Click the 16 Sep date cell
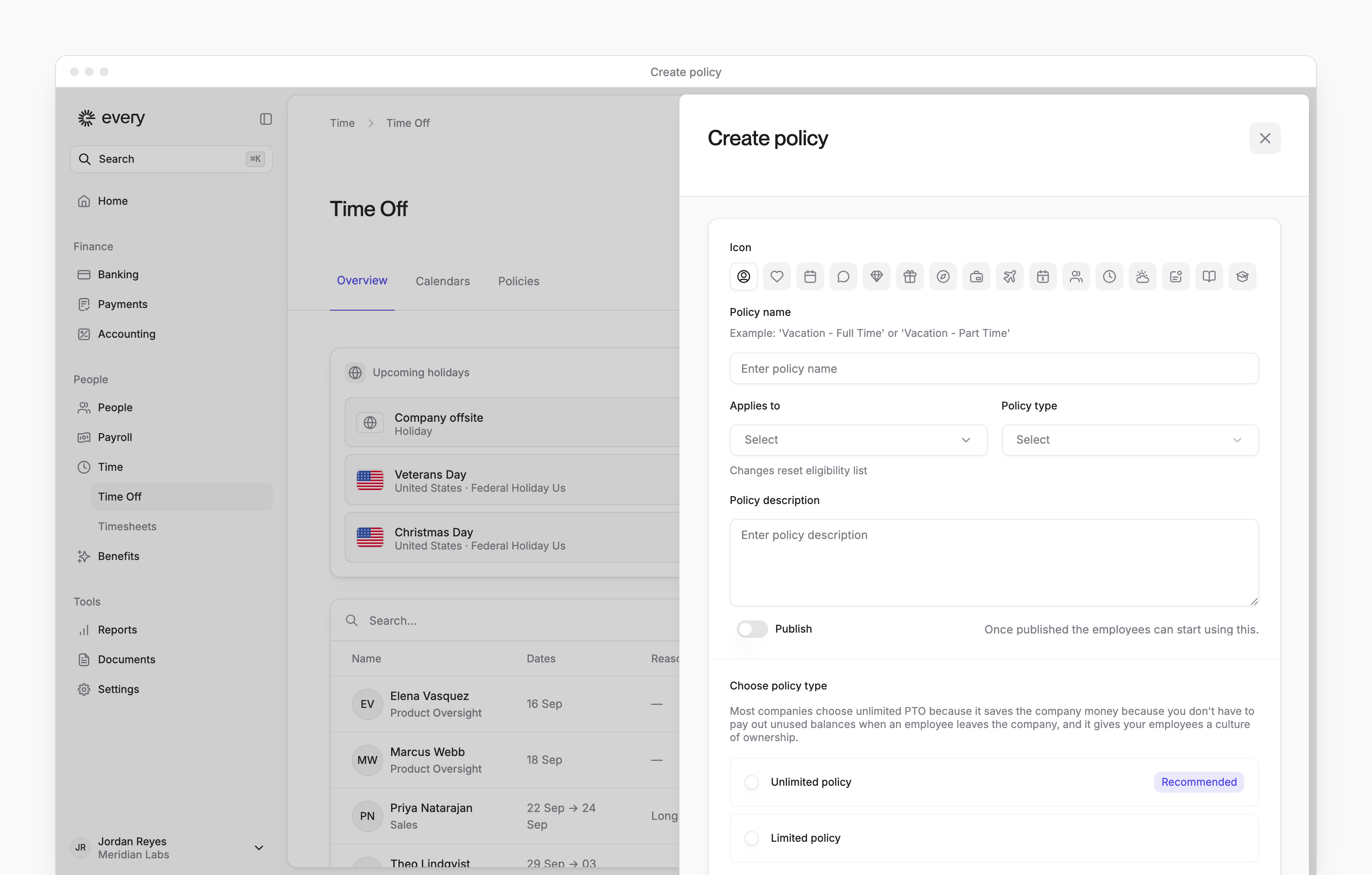 pyautogui.click(x=544, y=704)
